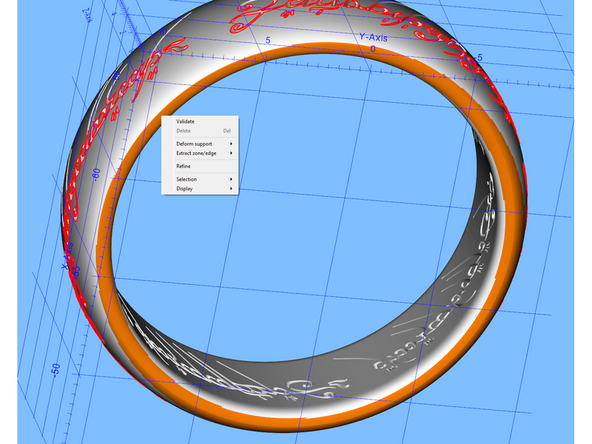
Task: Select Refine from the context menu
Action: (x=200, y=166)
